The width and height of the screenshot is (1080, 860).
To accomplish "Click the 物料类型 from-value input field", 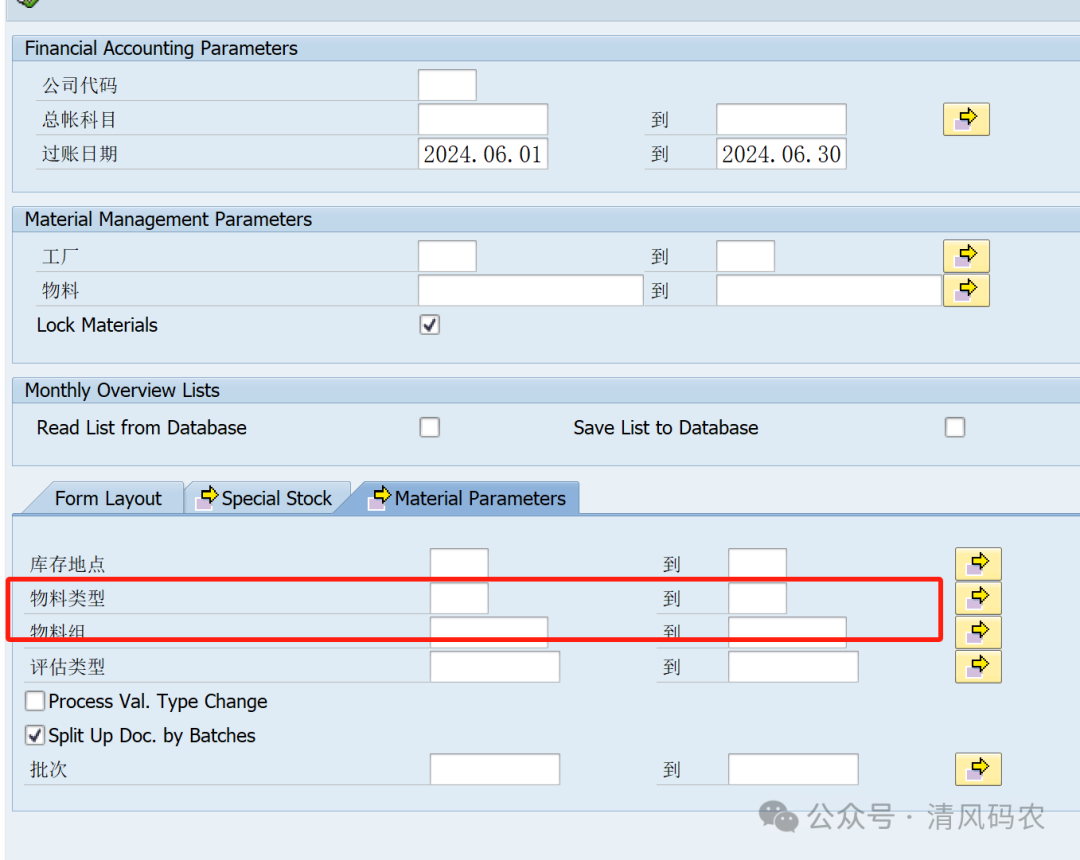I will [x=459, y=598].
